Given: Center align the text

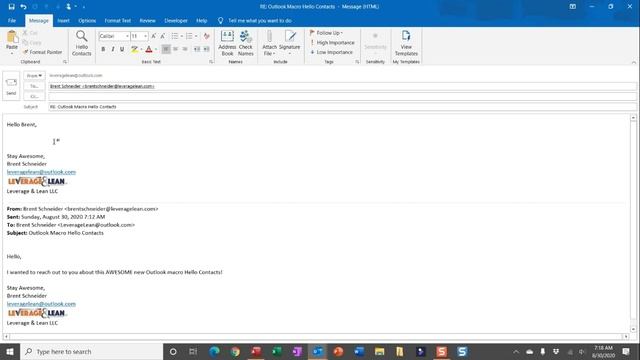Looking at the screenshot, I should [176, 49].
